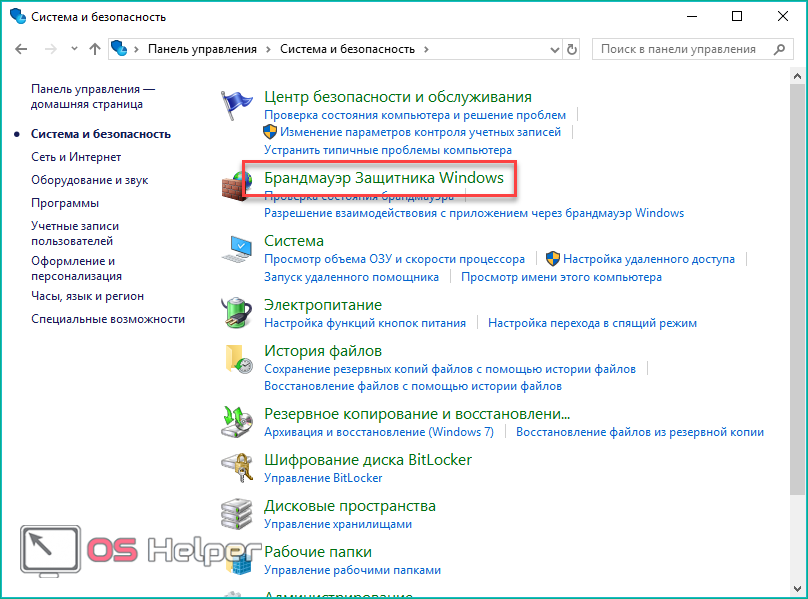Image resolution: width=808 pixels, height=599 pixels.
Task: Open Сеть и Интернет category
Action: click(x=76, y=157)
